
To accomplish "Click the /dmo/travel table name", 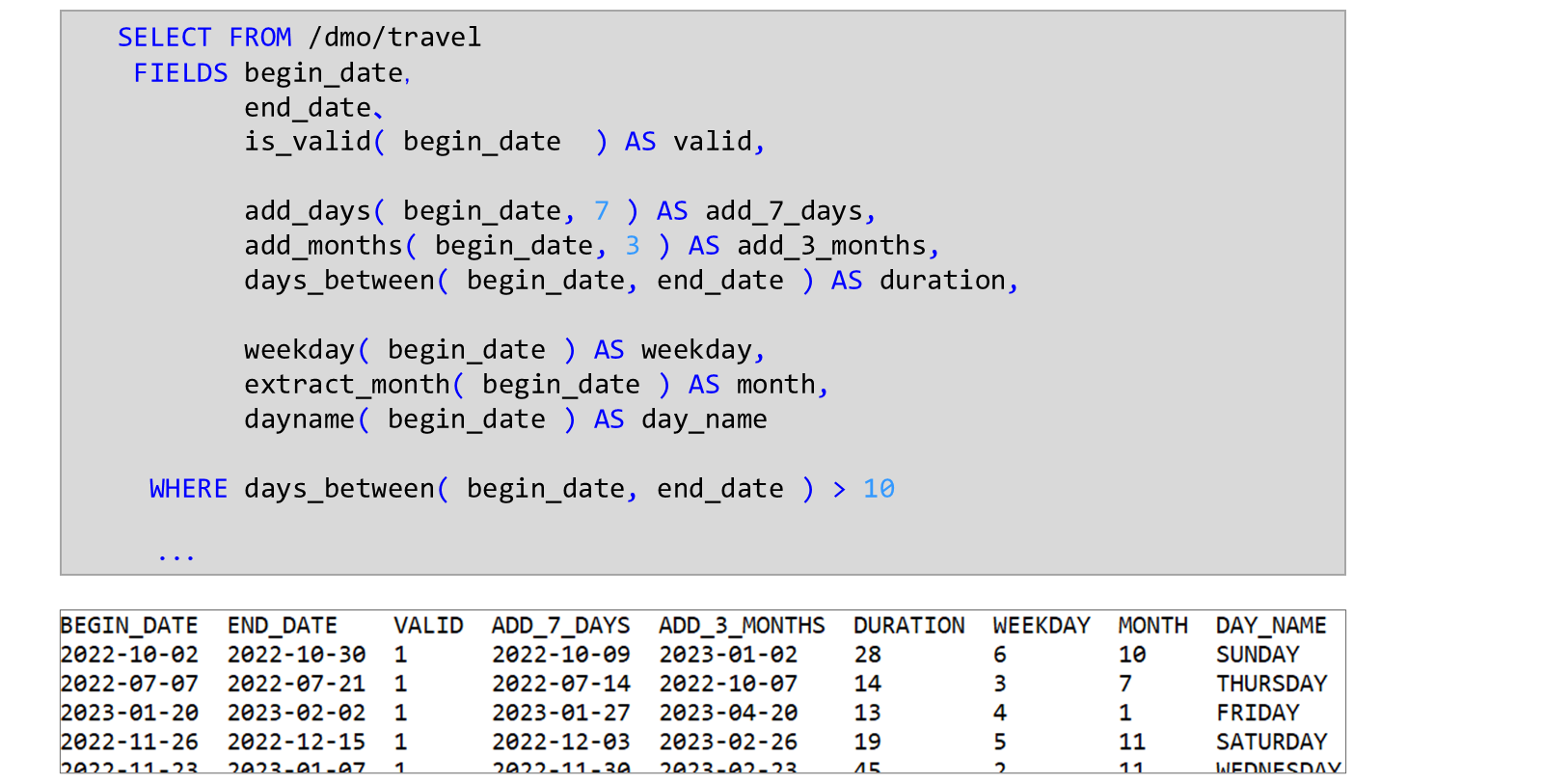I will pyautogui.click(x=394, y=38).
